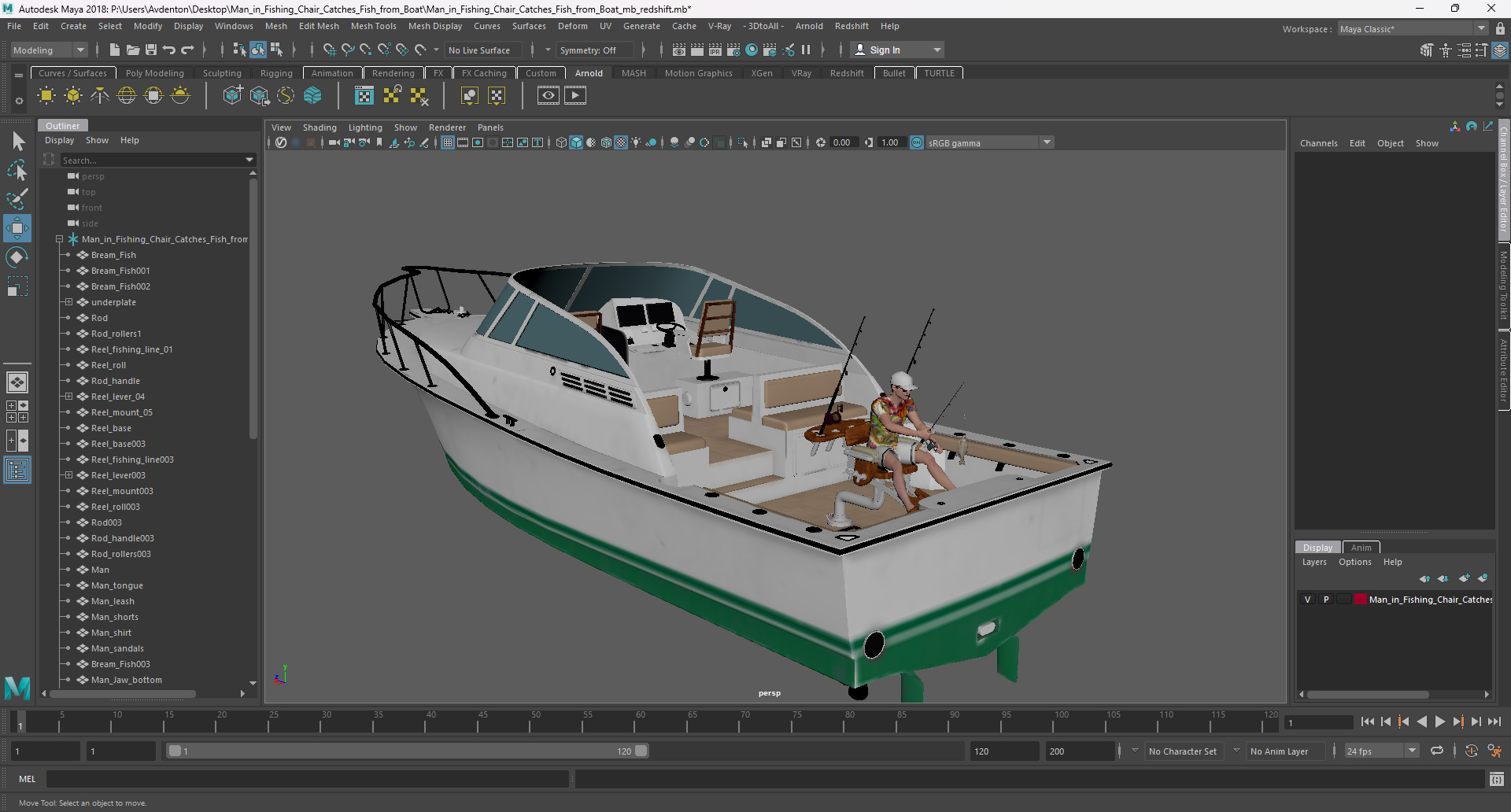Open render settings clapperboard icon

(x=733, y=50)
